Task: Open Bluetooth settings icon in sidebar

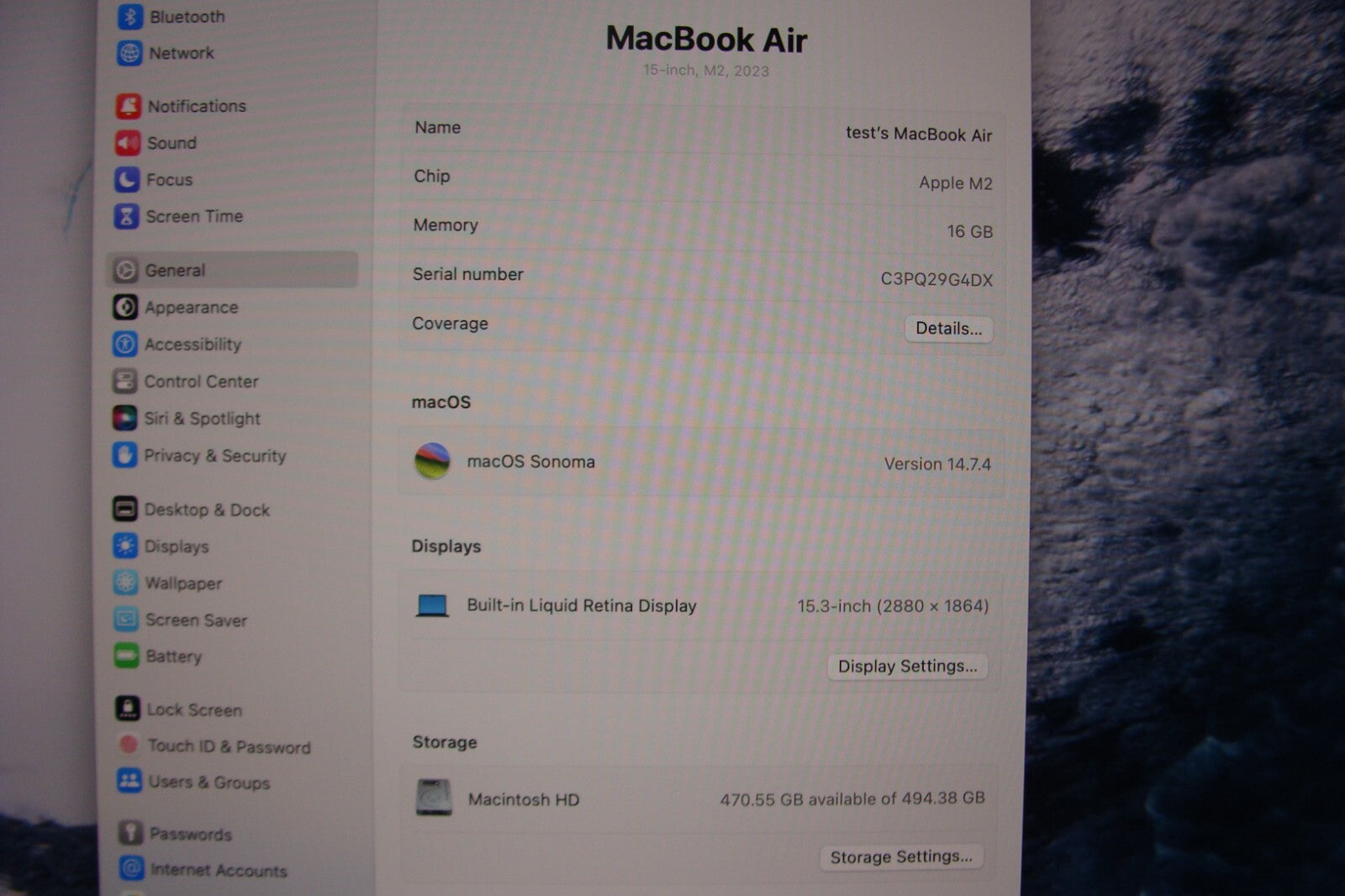Action: [x=129, y=17]
